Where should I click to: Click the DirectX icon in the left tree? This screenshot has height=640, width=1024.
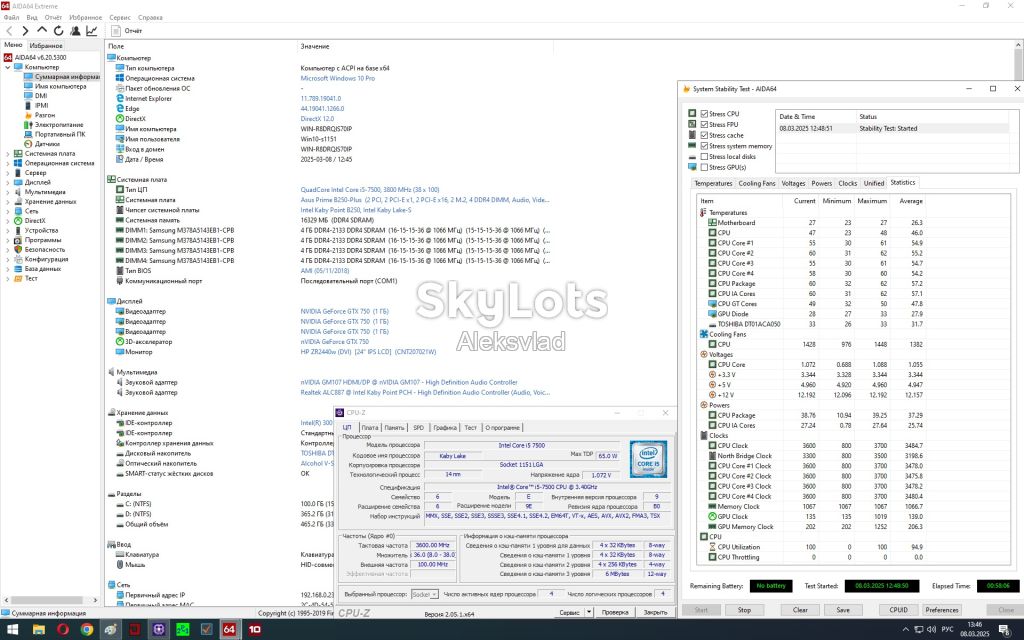18,221
